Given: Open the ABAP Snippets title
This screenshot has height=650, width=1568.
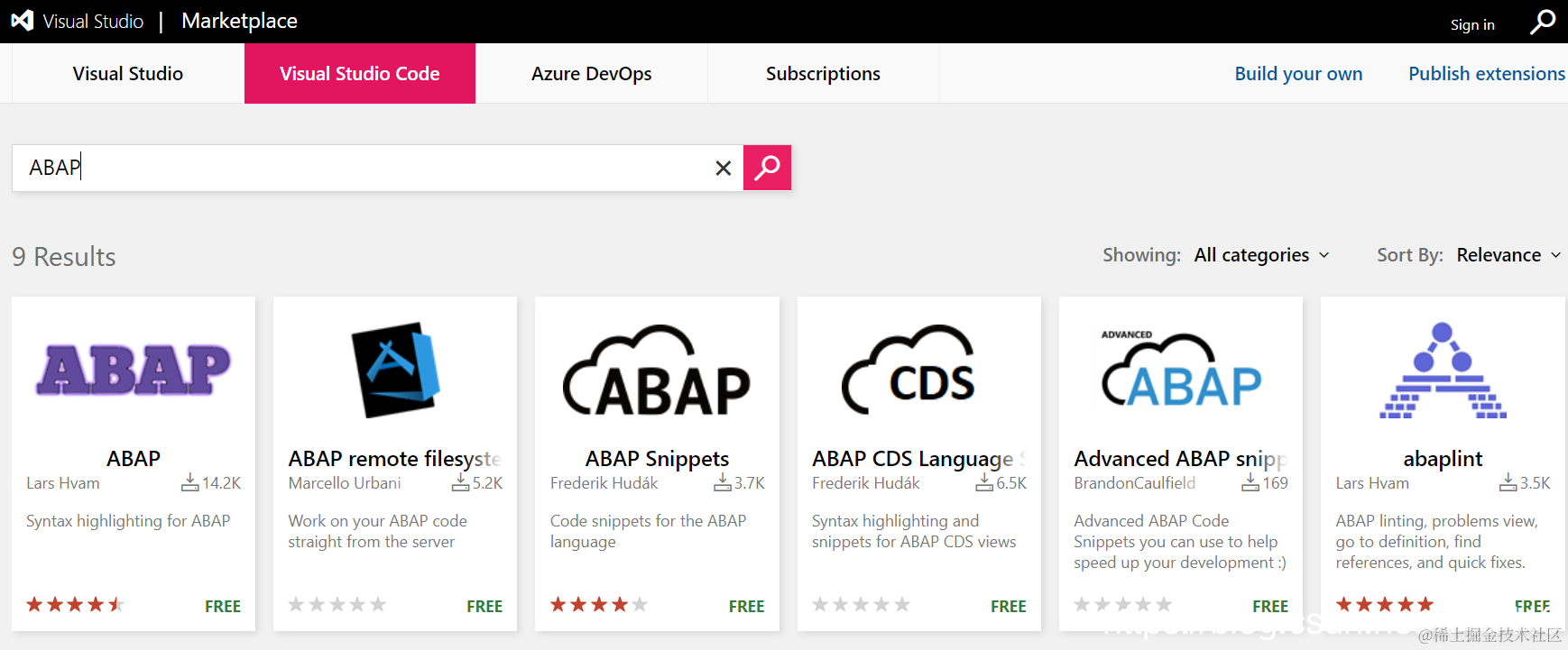Looking at the screenshot, I should tap(657, 458).
